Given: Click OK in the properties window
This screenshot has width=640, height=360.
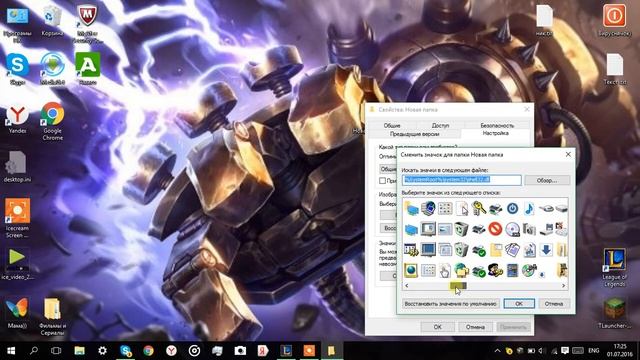Looking at the screenshot, I should point(438,327).
